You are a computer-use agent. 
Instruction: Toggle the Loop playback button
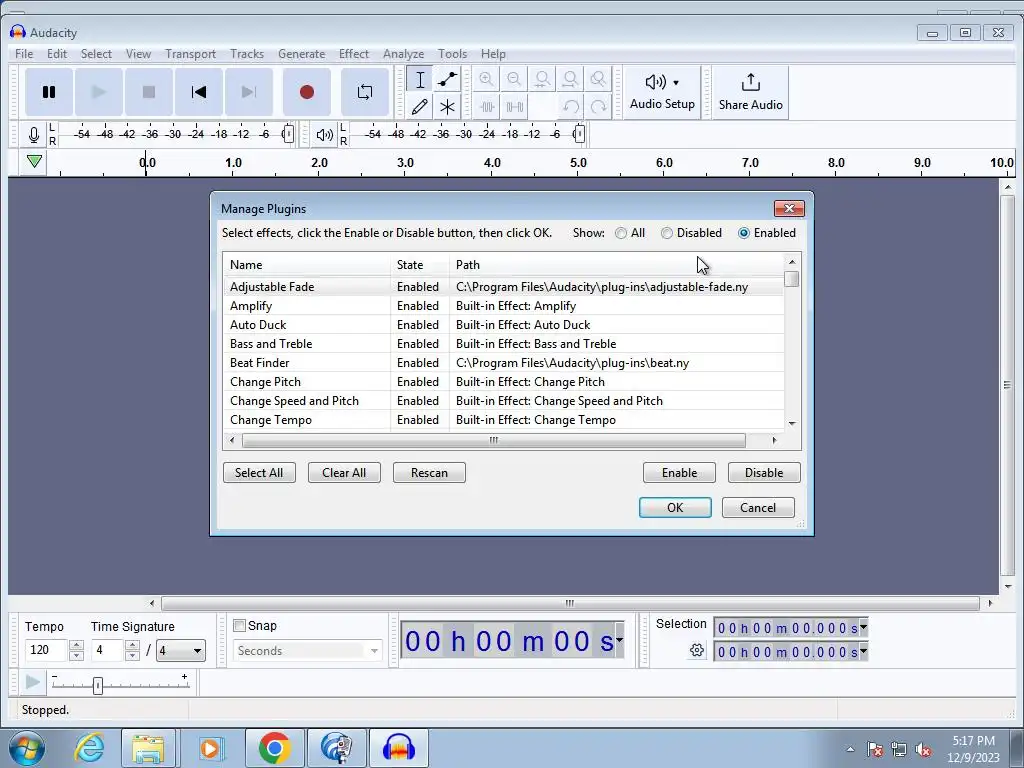365,92
